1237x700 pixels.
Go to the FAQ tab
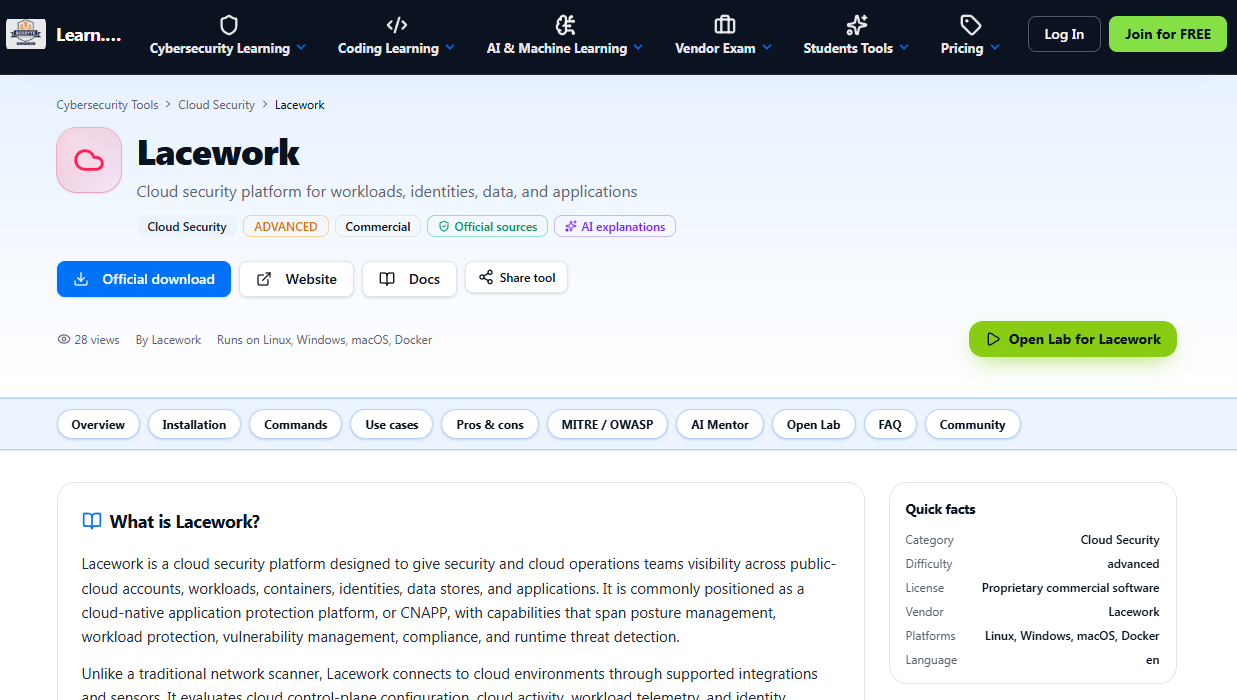[x=890, y=425]
